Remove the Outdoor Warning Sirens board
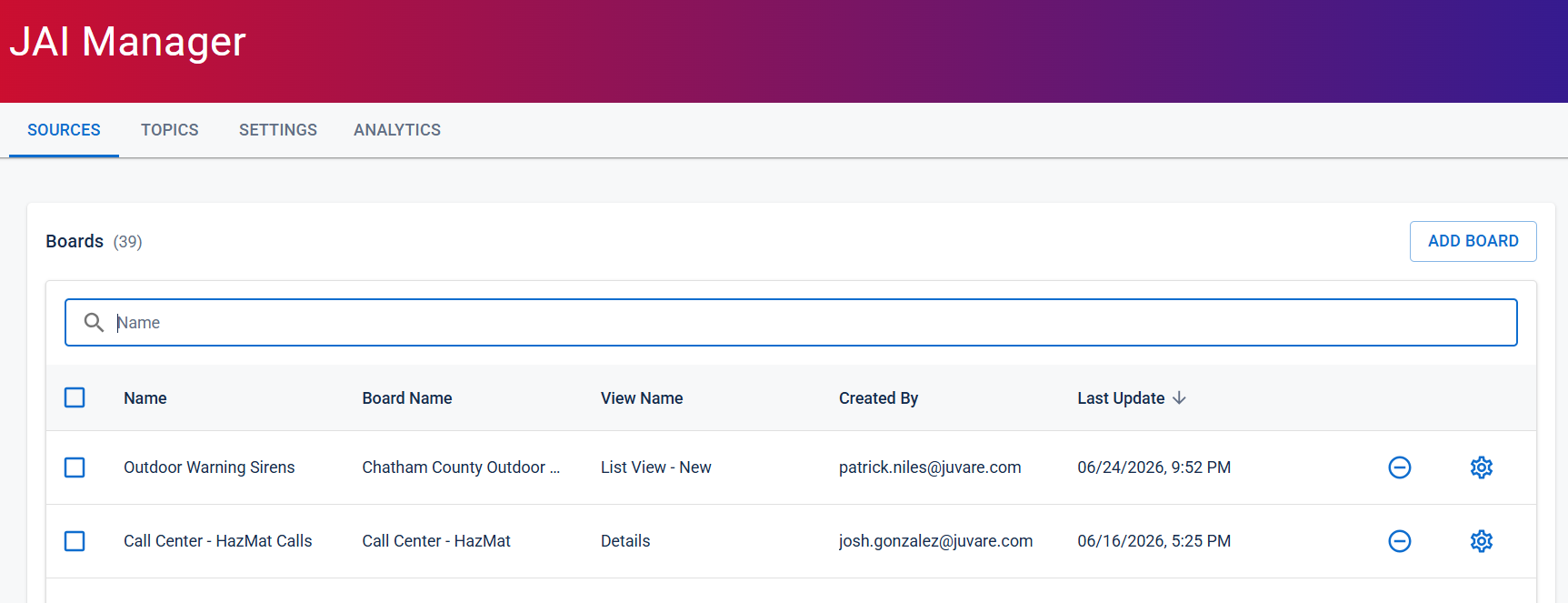Image resolution: width=1568 pixels, height=603 pixels. 1400,467
